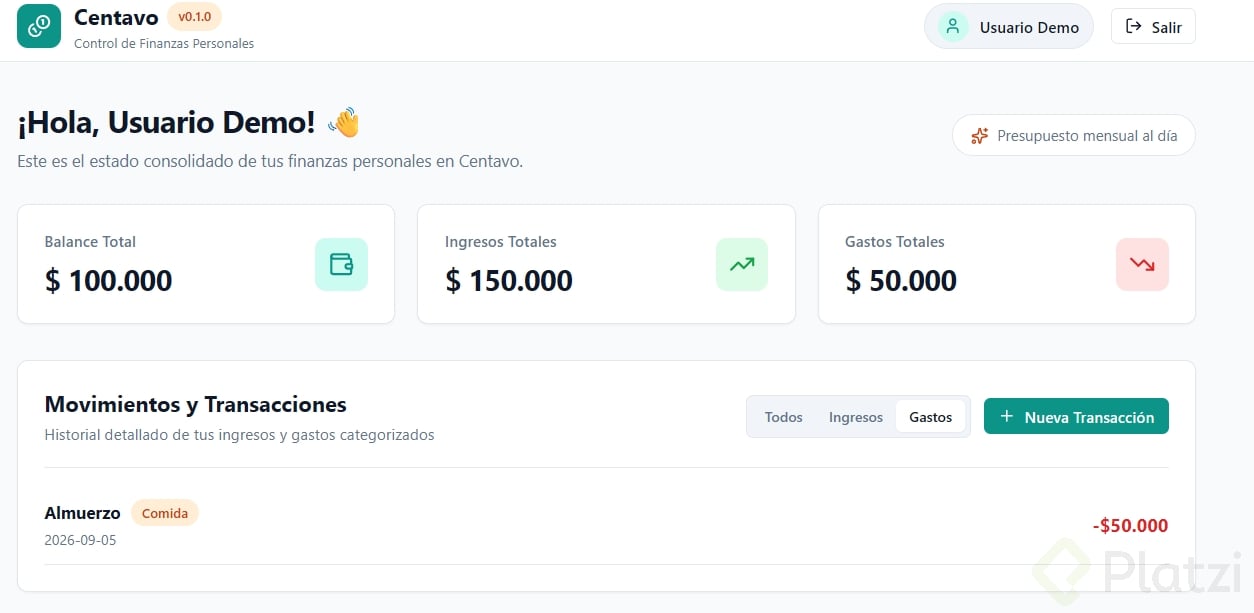Viewport: 1254px width, 613px height.
Task: Click the -$50.000 amount on Almuerzo
Action: [1130, 526]
